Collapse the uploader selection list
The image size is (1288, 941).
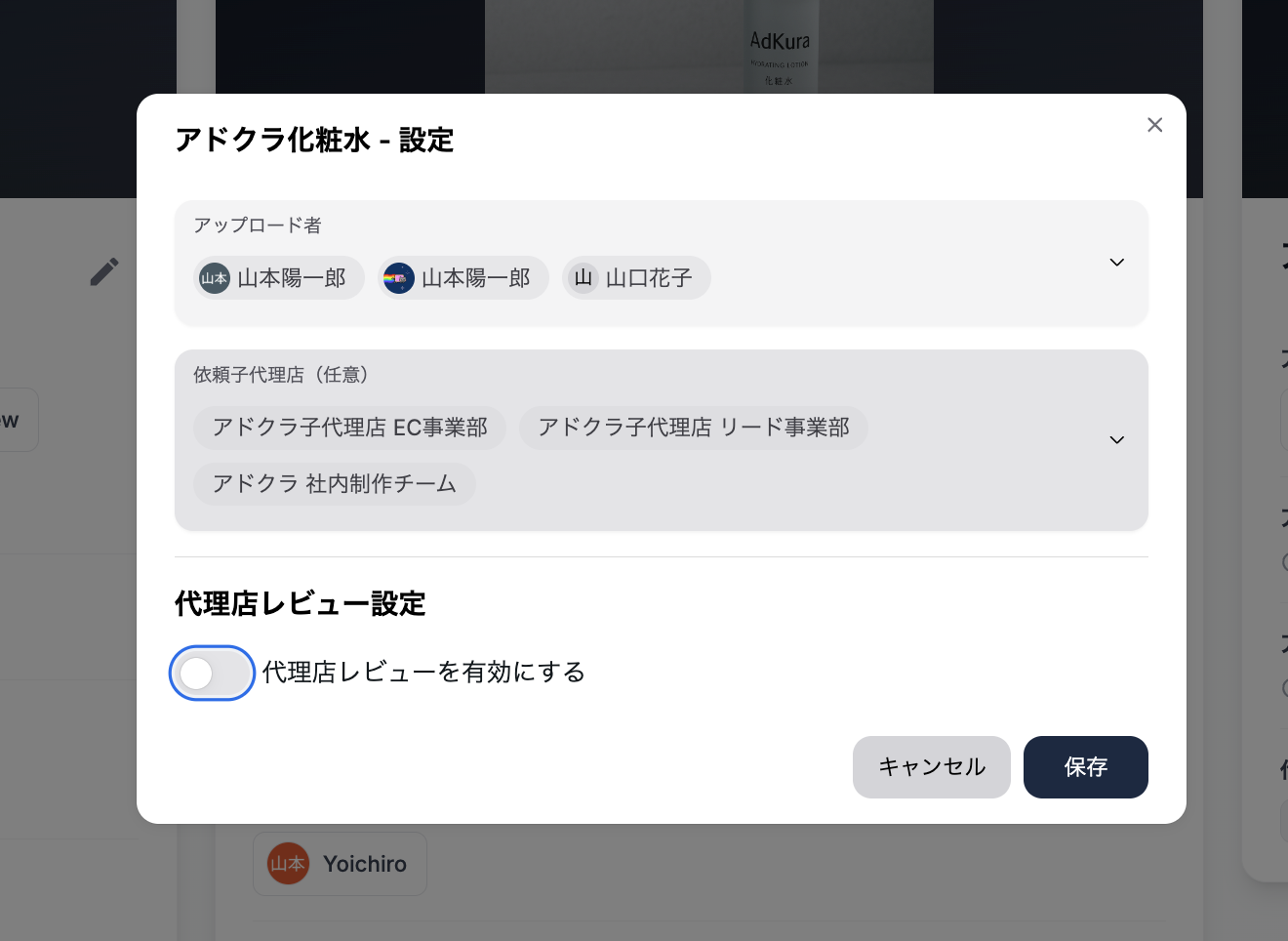click(x=1116, y=263)
